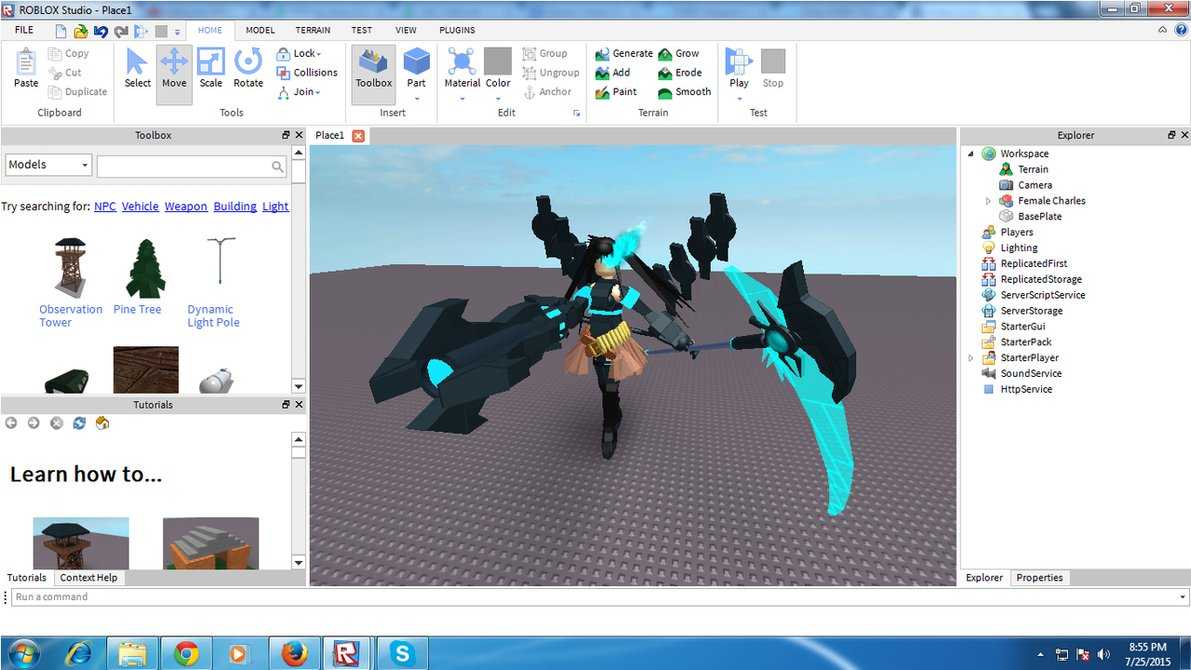Click the Weapon search suggestion link
Viewport: 1191px width, 670px height.
(185, 207)
